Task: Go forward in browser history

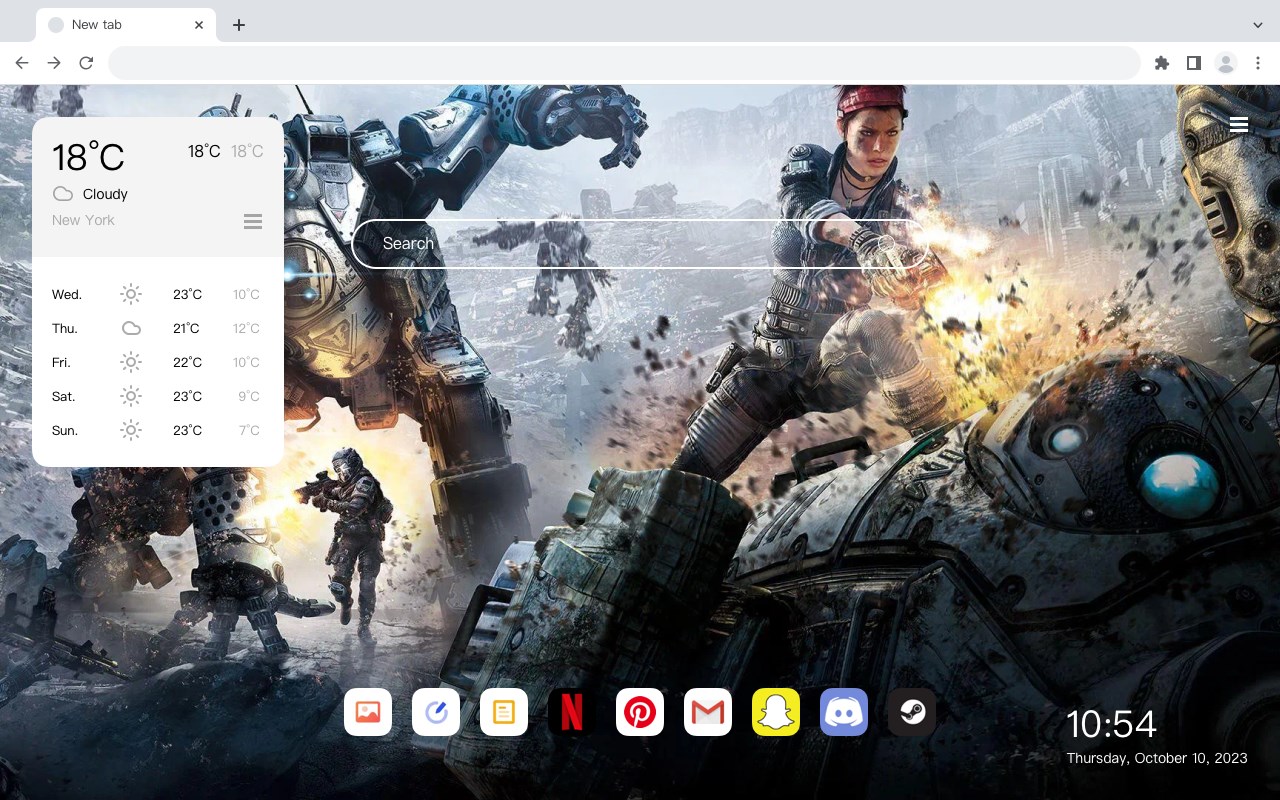Action: point(54,63)
